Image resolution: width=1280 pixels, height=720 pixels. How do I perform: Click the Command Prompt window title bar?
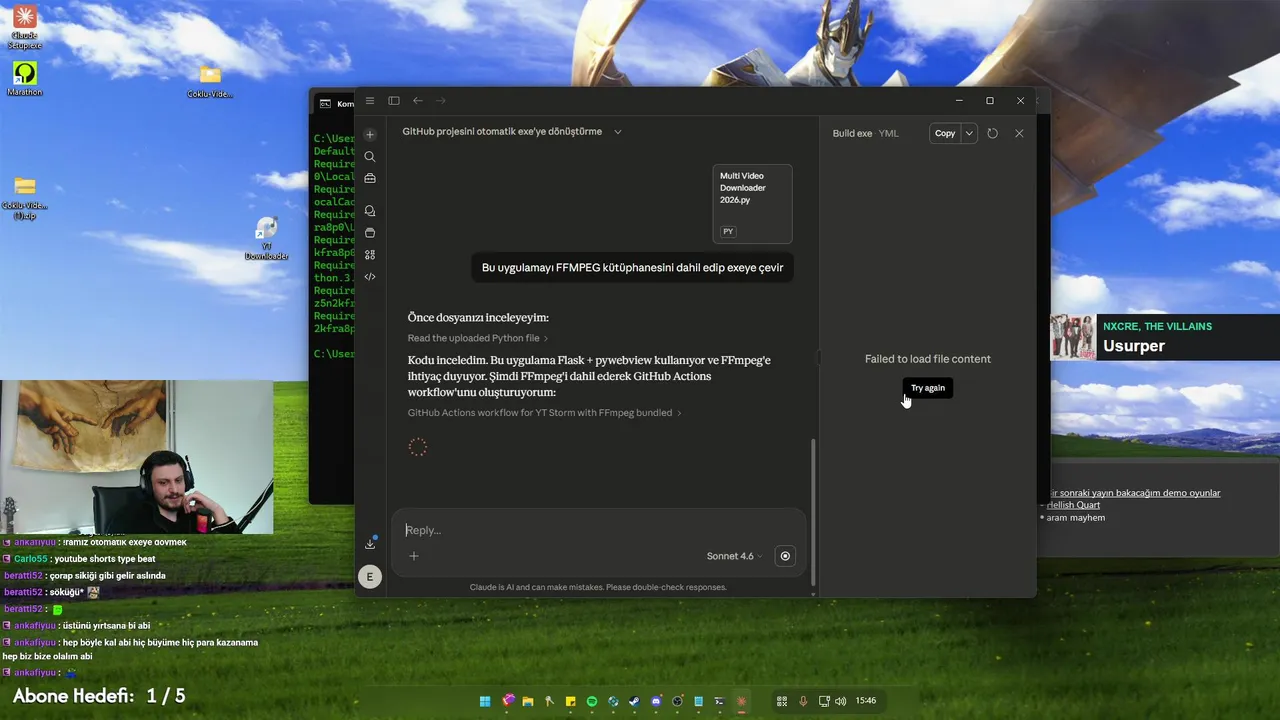(x=332, y=103)
